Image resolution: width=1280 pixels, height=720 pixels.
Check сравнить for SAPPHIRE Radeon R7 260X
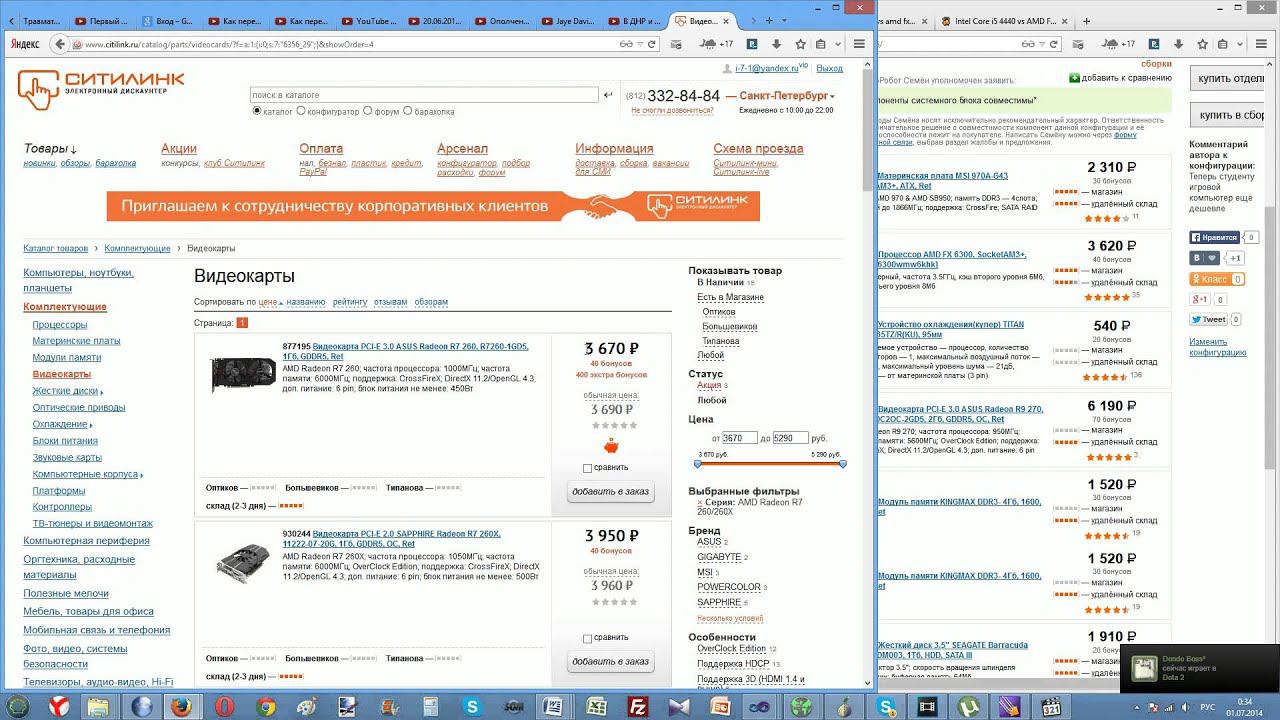[x=587, y=639]
